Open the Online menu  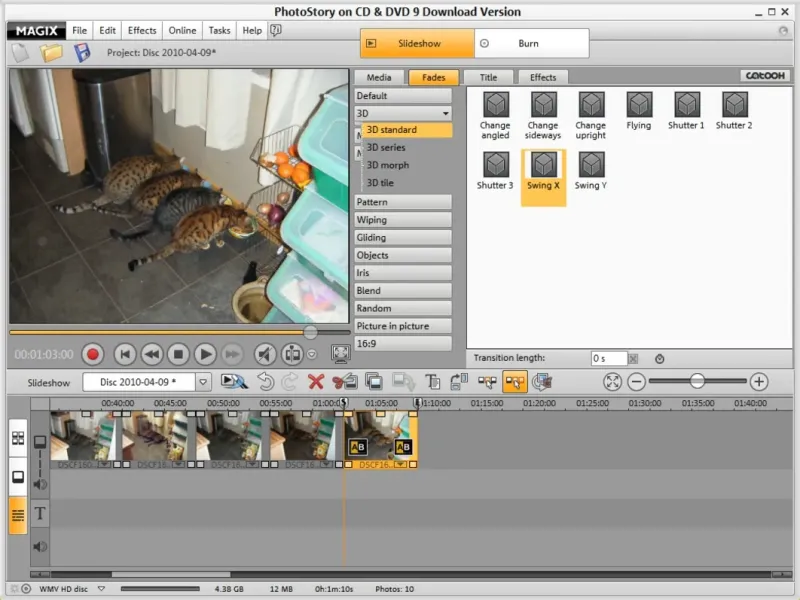click(x=182, y=31)
